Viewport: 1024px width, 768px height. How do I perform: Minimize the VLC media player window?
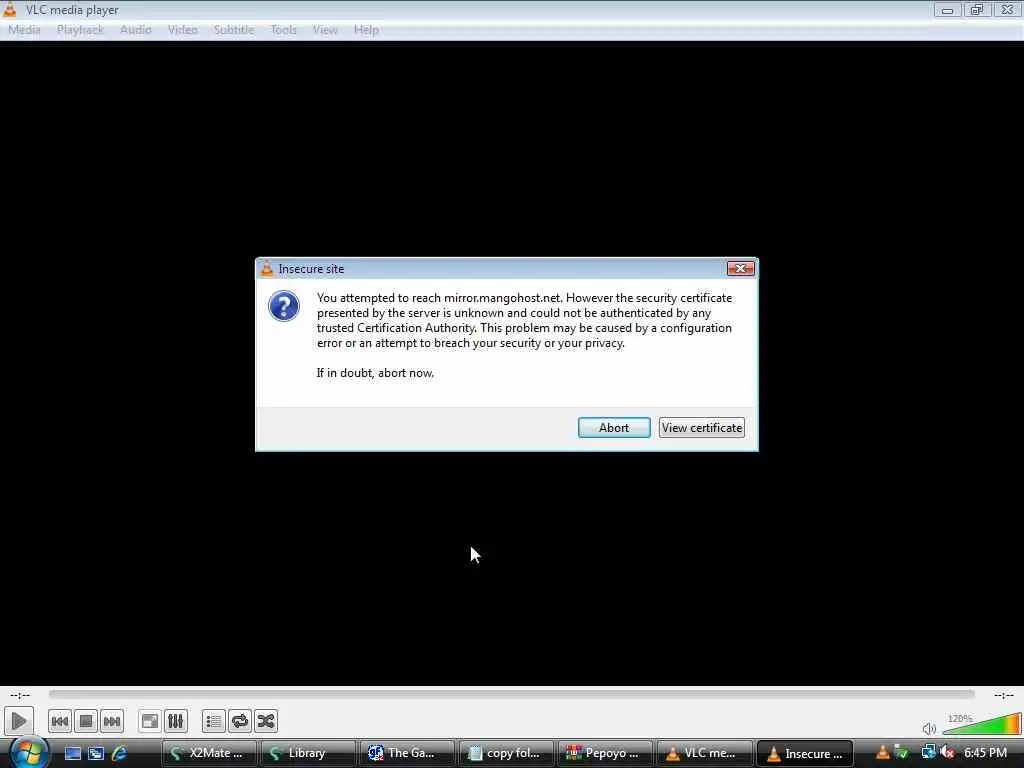click(948, 10)
